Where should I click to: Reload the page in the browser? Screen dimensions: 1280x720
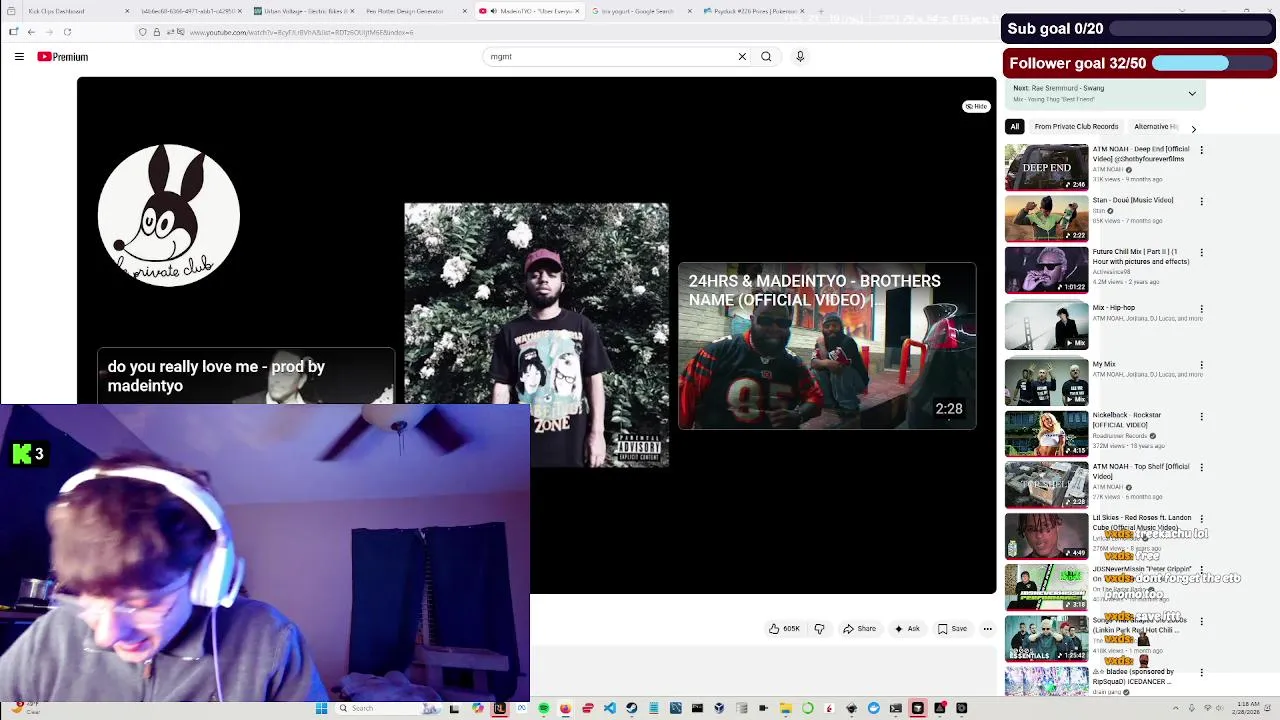pyautogui.click(x=67, y=32)
